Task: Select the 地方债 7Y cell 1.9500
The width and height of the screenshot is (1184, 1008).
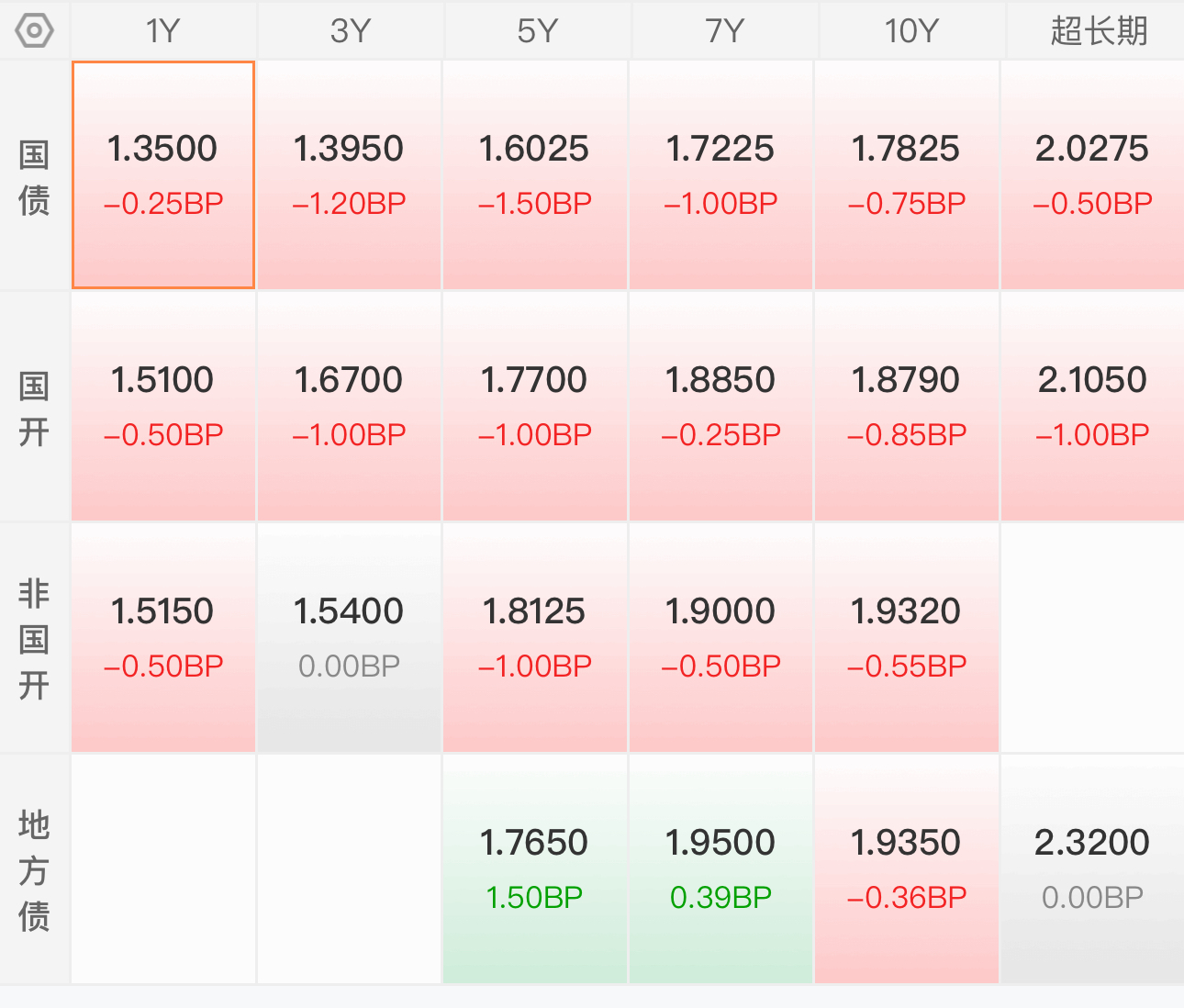Action: click(x=721, y=869)
